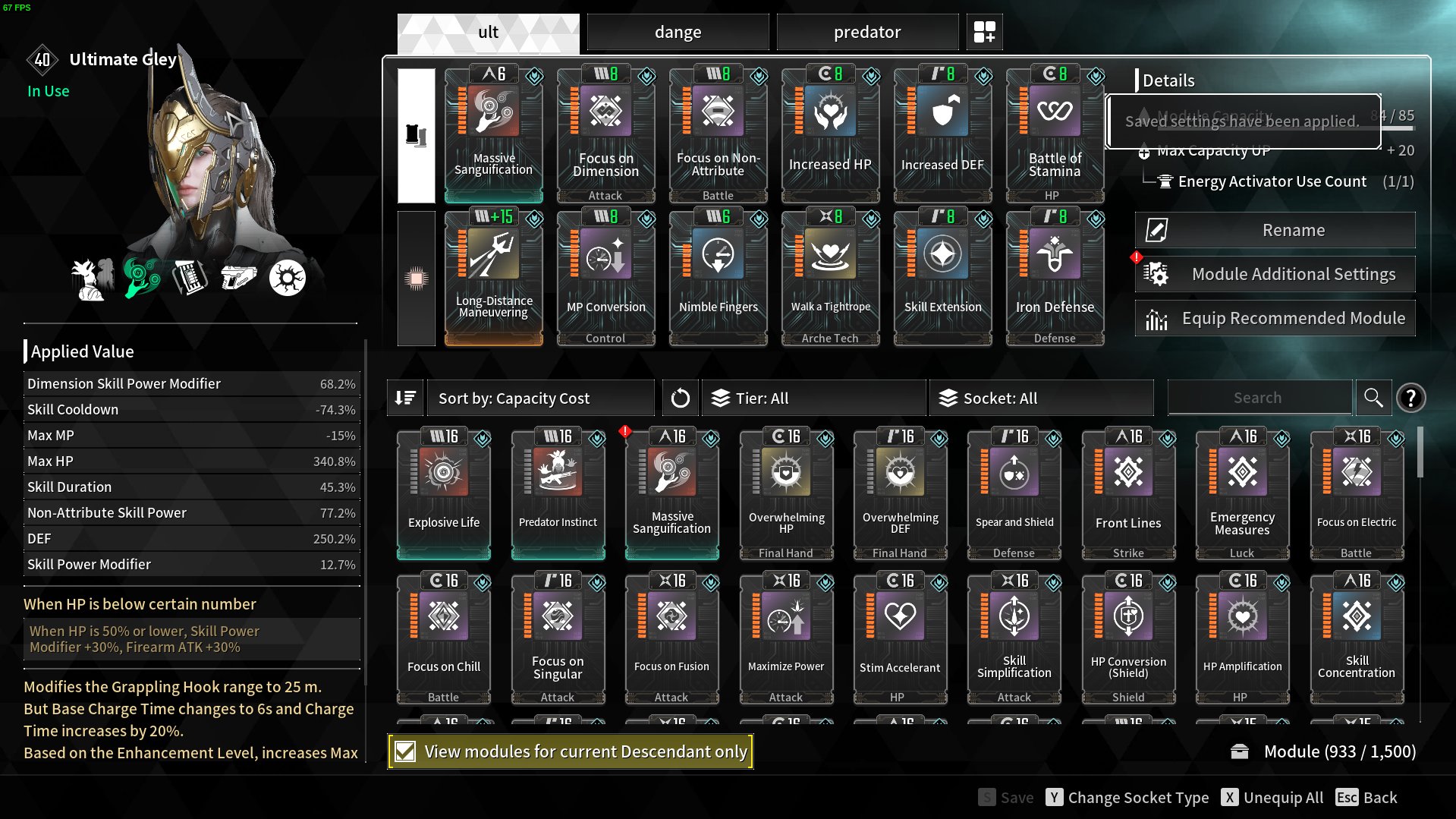Click the Rename button
This screenshot has height=819, width=1456.
[x=1275, y=230]
